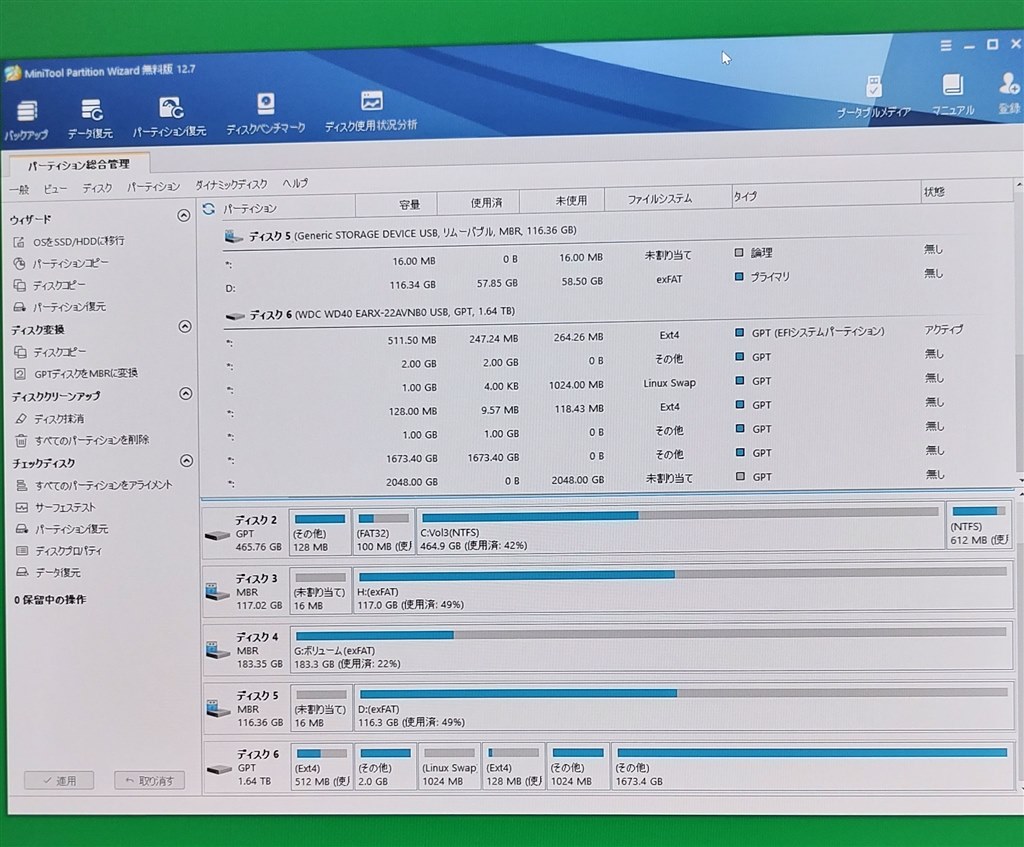1024x847 pixels.
Task: Select GPTディスクをMBRに変換
Action: (x=76, y=374)
